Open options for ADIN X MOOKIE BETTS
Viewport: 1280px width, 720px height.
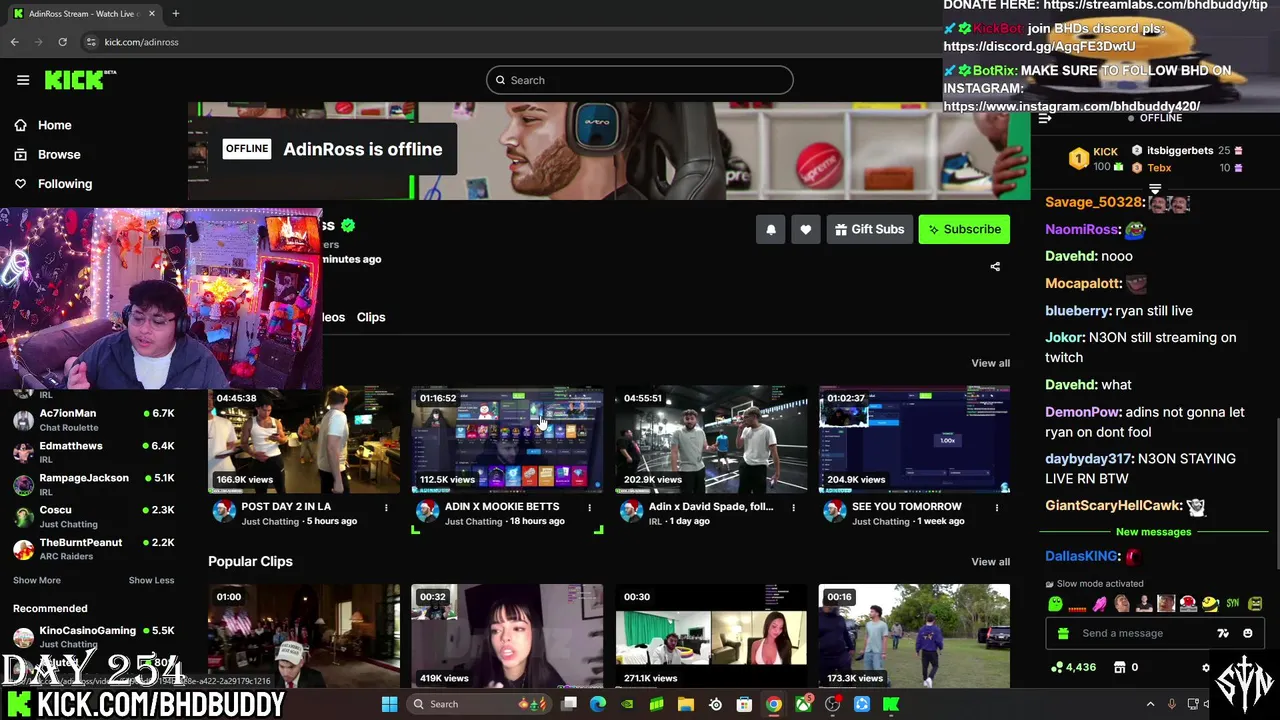pyautogui.click(x=589, y=508)
